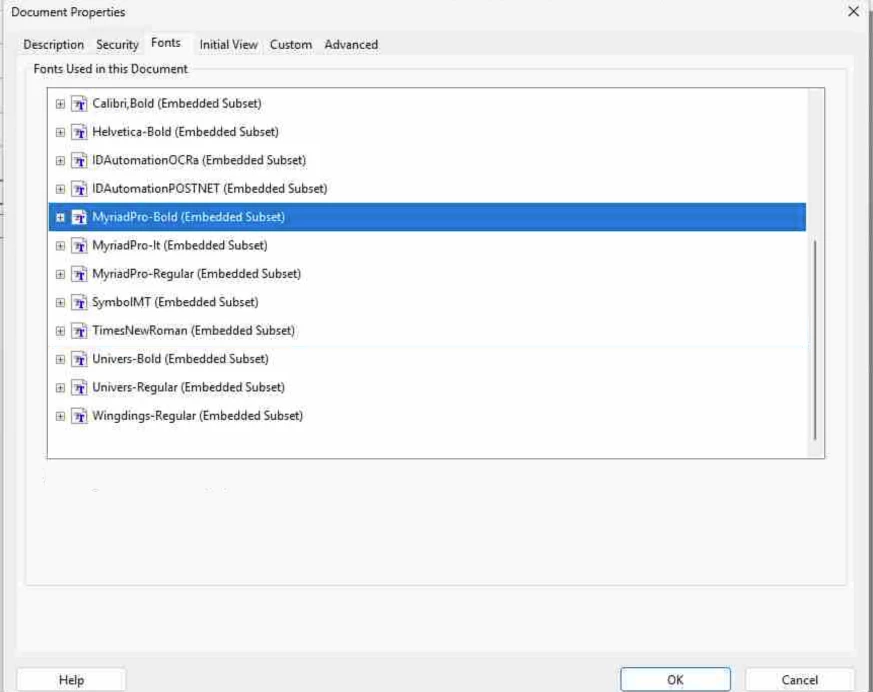Screen dimensions: 873x692
Task: Expand the TimesNewRoman font entry
Action: point(60,331)
